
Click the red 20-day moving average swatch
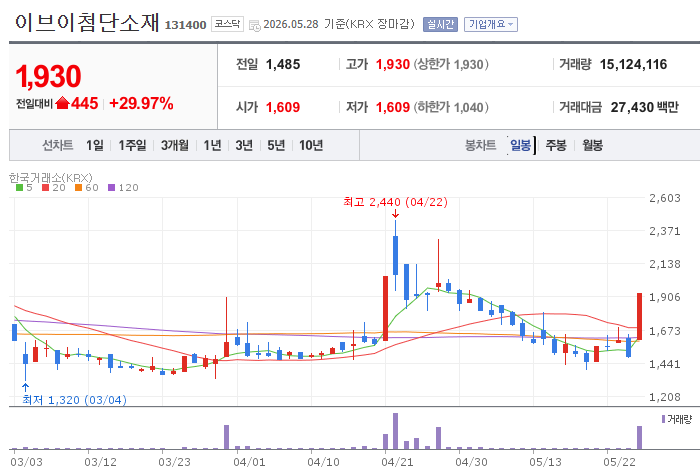(x=46, y=188)
